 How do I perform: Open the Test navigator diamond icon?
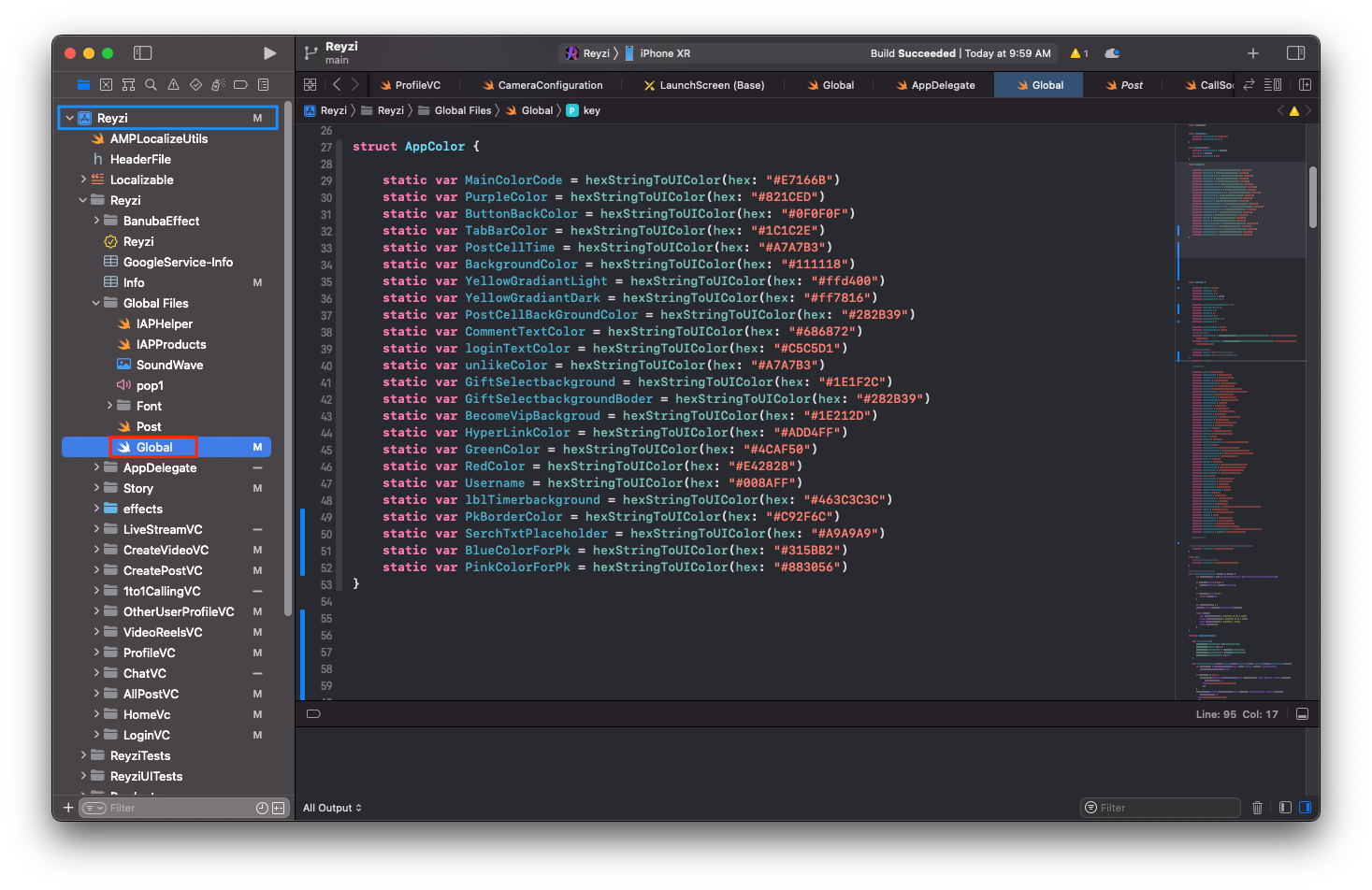(x=195, y=85)
